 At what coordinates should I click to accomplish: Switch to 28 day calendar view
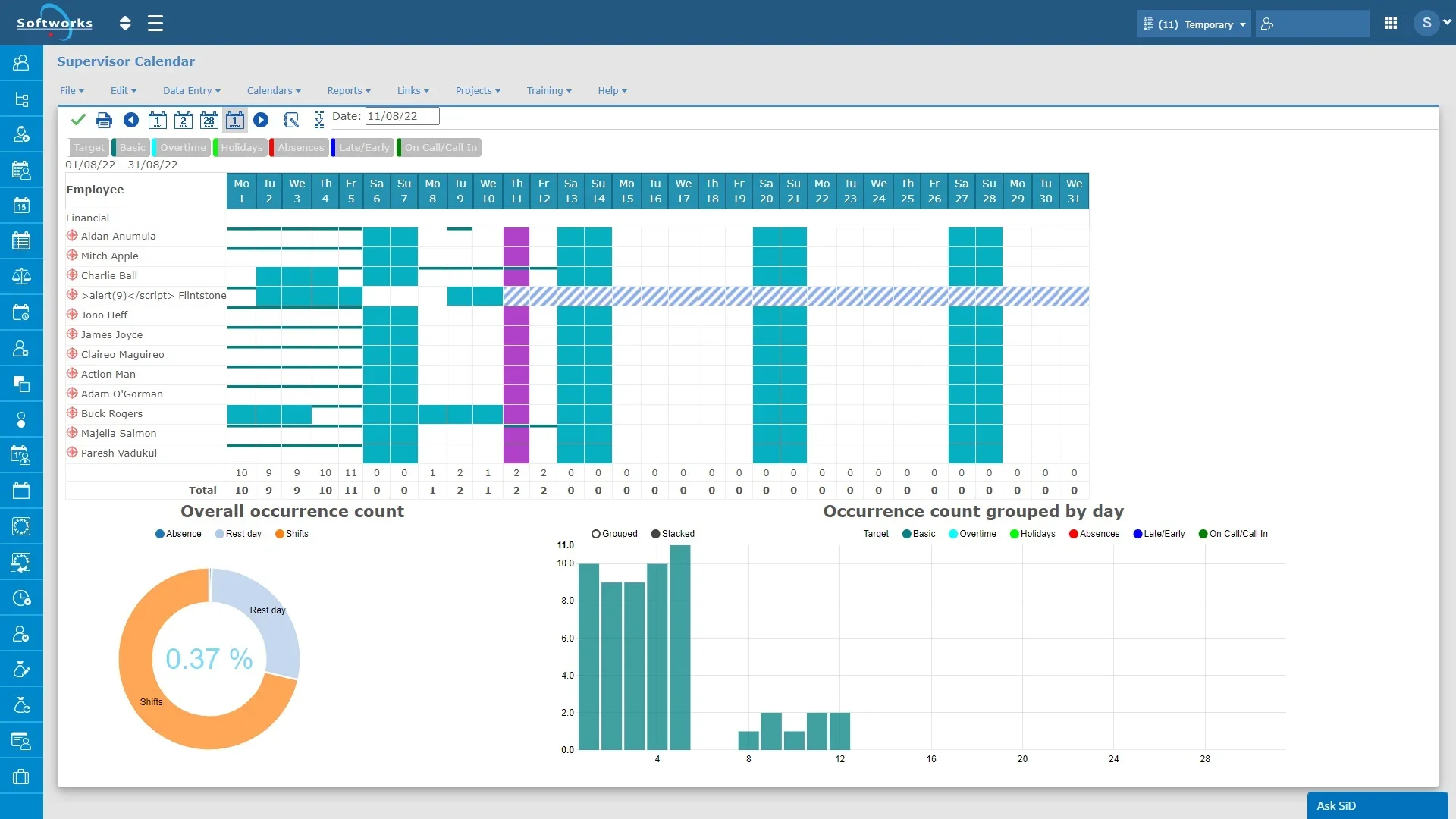point(209,120)
